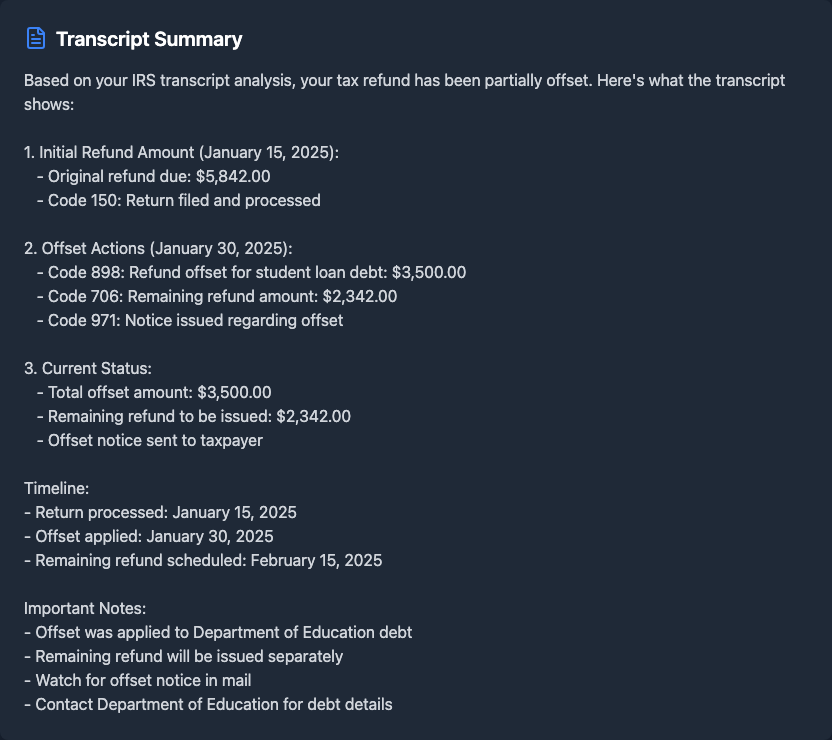This screenshot has height=740, width=832.
Task: Select the Code 898 refund offset line
Action: (257, 272)
